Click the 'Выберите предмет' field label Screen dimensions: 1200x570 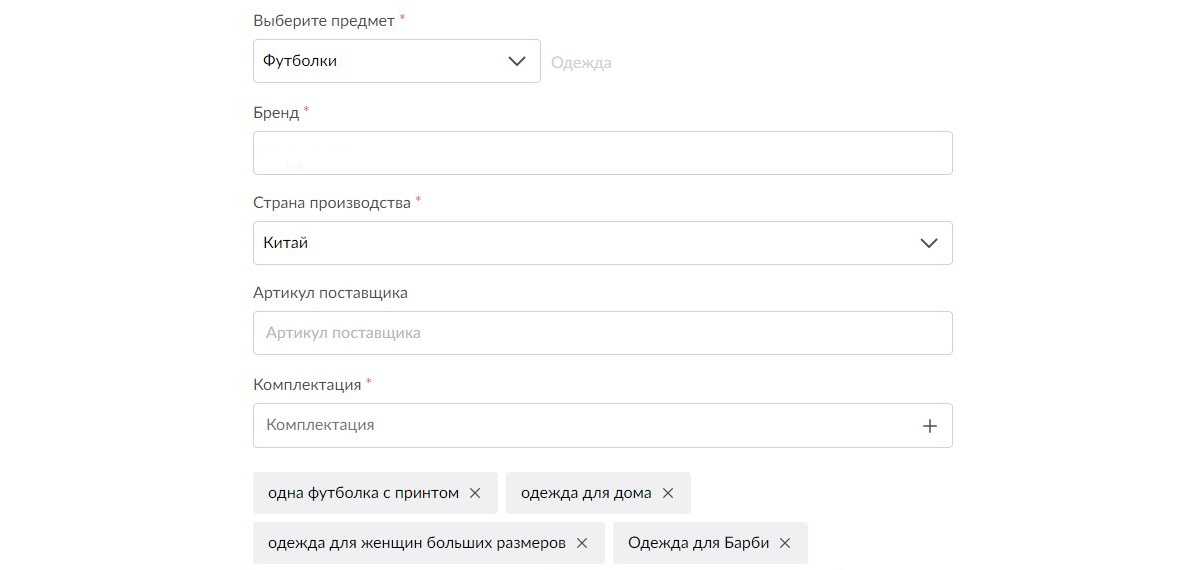pyautogui.click(x=323, y=20)
